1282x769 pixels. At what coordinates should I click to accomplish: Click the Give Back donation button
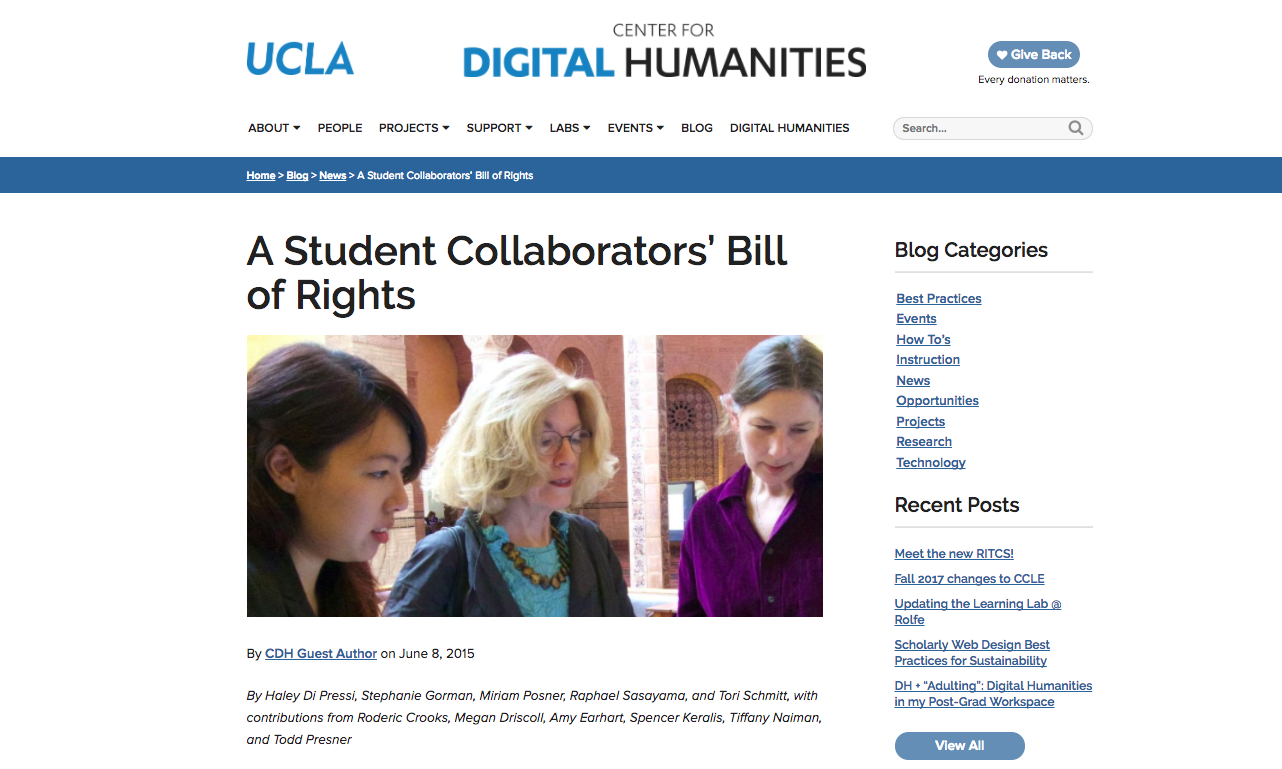pos(1034,55)
